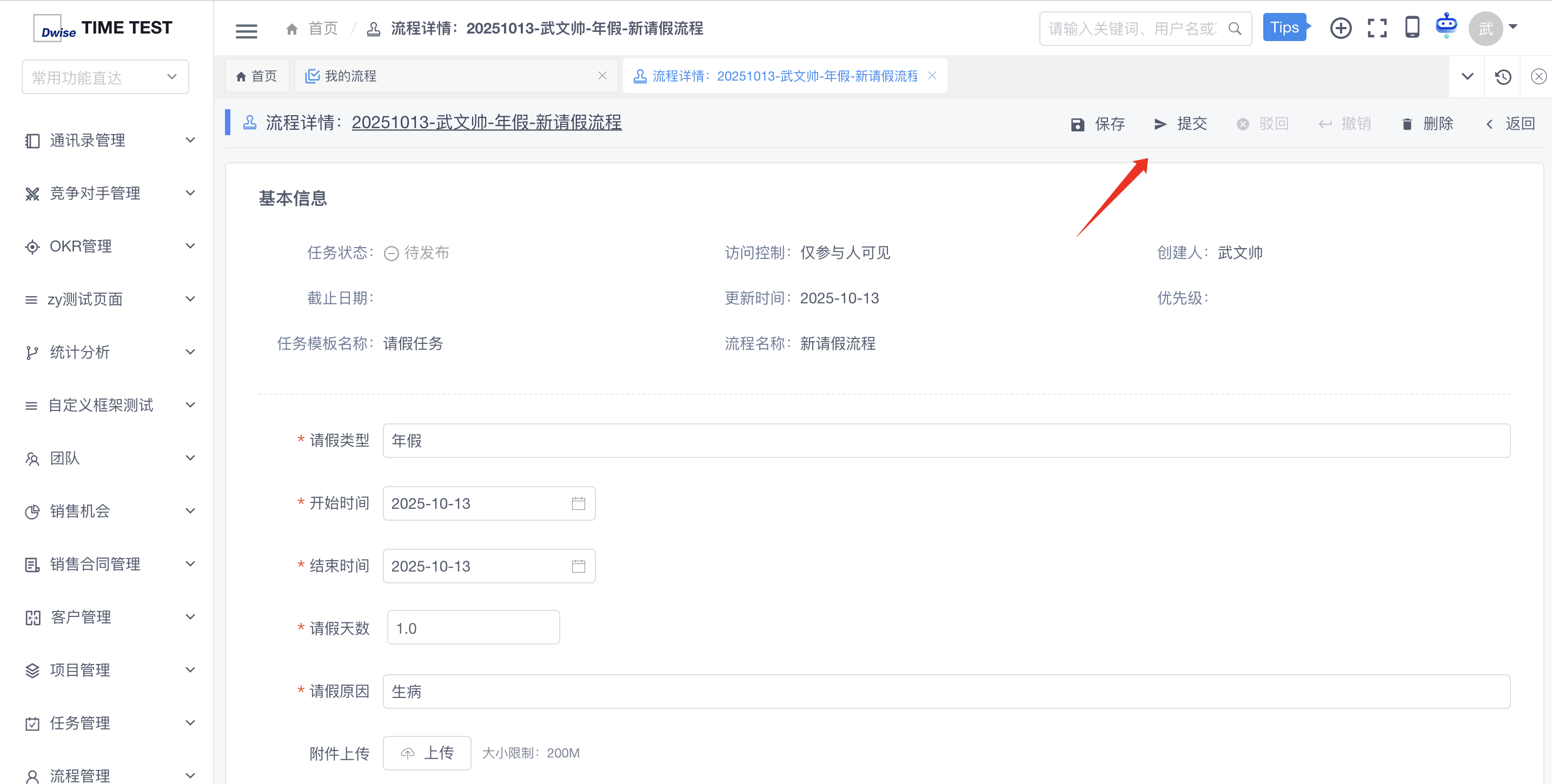The image size is (1552, 784).
Task: Toggle fullscreen mode icon
Action: (1377, 28)
